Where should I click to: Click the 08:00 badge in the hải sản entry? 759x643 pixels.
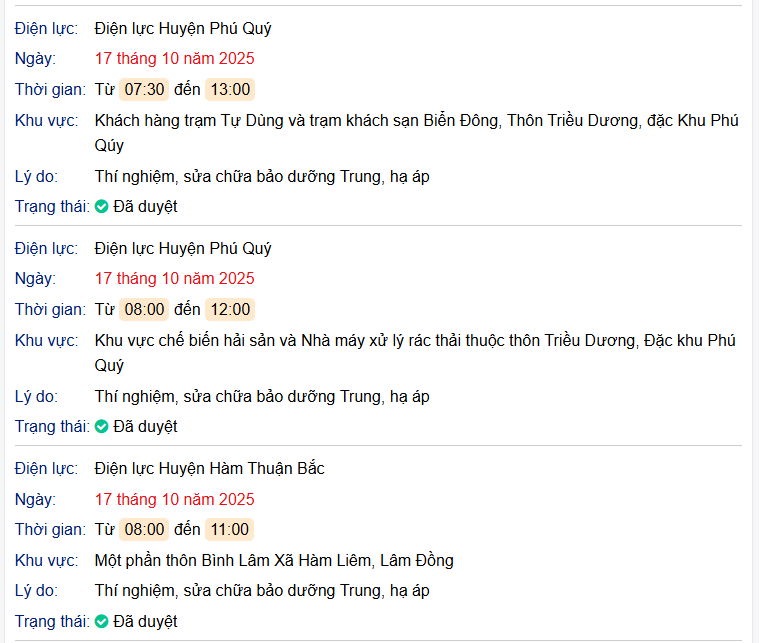[144, 309]
